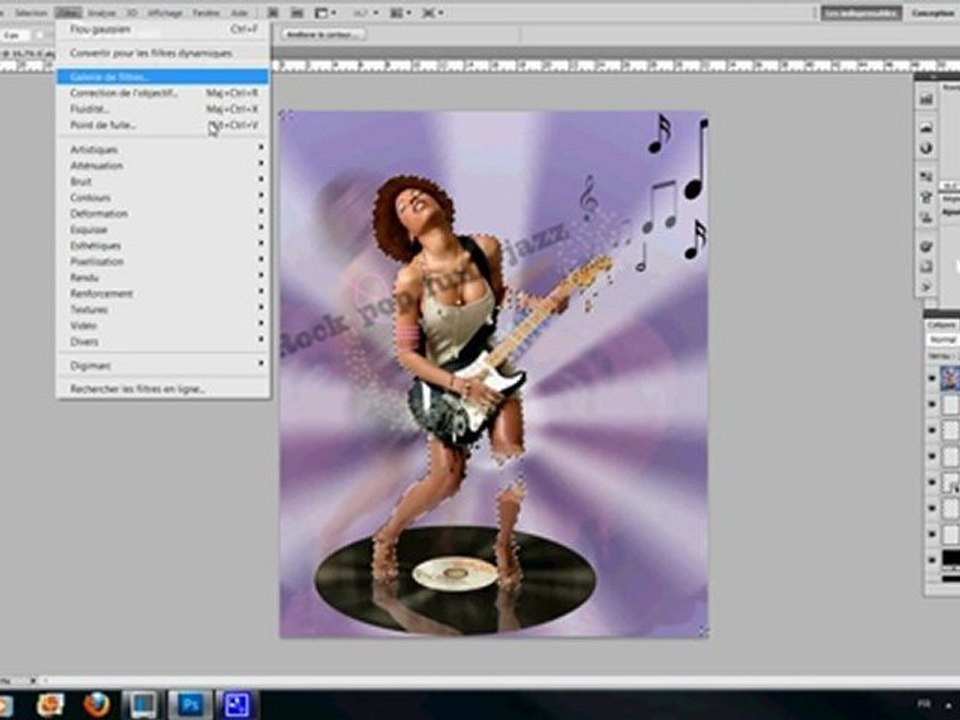Image resolution: width=960 pixels, height=720 pixels.
Task: Expand the Esthétiques filter submenu
Action: [x=162, y=246]
